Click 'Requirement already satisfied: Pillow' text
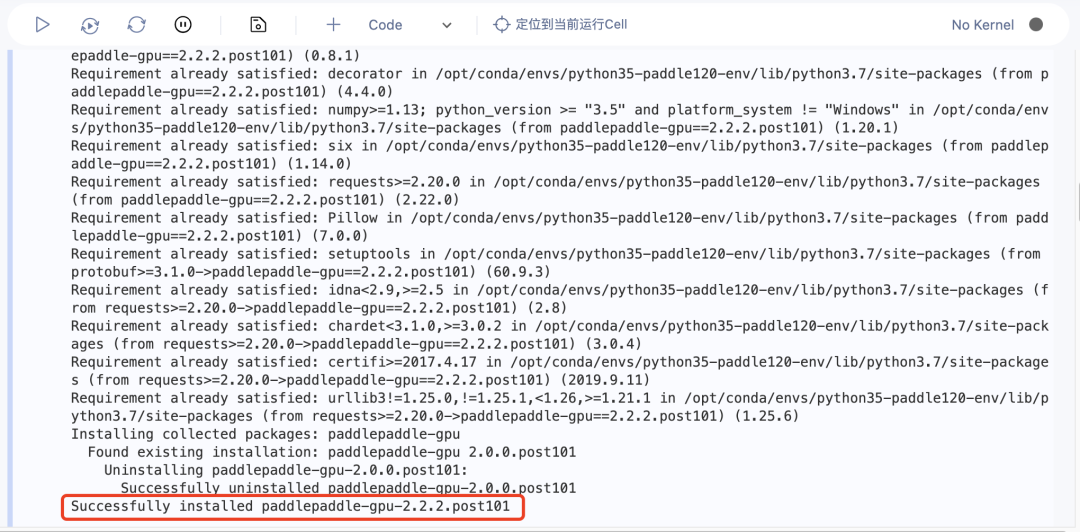 pyautogui.click(x=225, y=218)
